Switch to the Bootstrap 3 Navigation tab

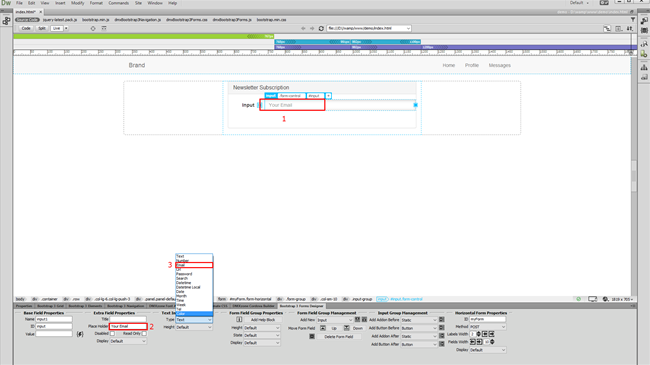pyautogui.click(x=126, y=306)
